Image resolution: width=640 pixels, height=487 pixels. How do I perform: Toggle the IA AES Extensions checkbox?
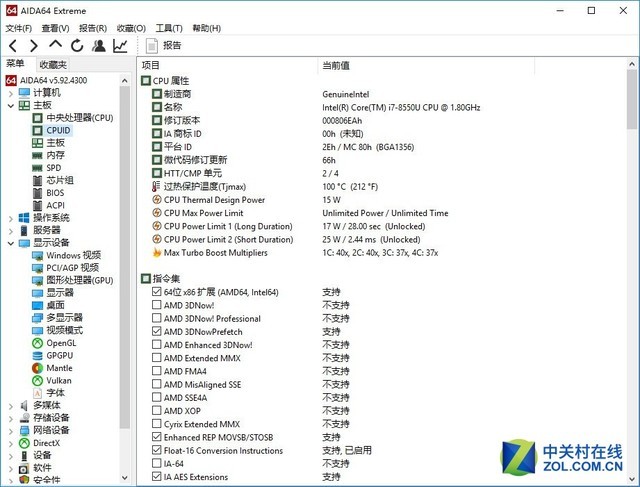(157, 477)
